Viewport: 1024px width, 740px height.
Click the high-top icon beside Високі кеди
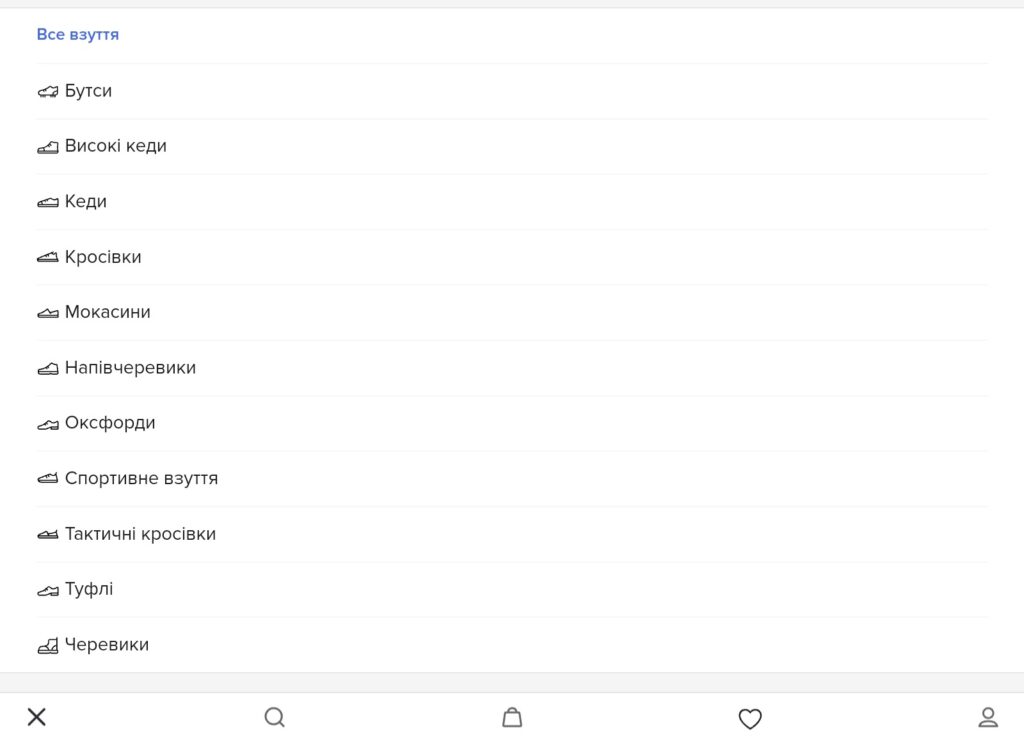coord(47,145)
